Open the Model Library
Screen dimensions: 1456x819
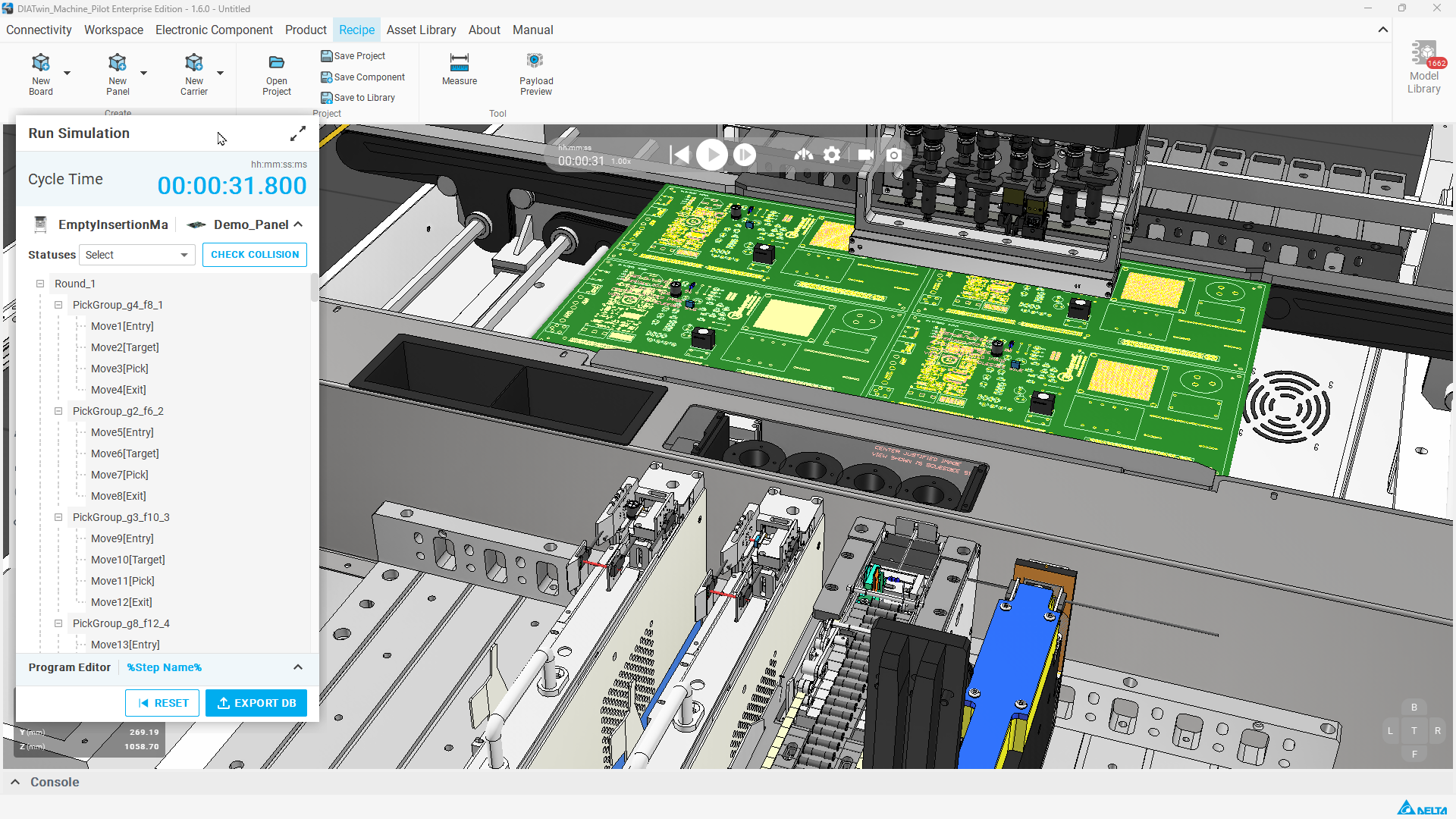point(1424,67)
